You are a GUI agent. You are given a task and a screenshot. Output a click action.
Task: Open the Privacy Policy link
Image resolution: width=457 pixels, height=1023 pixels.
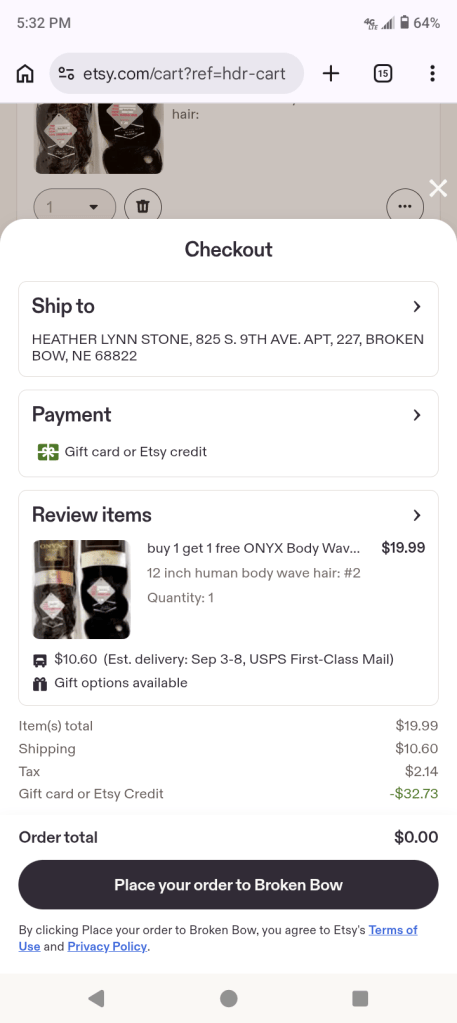click(107, 946)
